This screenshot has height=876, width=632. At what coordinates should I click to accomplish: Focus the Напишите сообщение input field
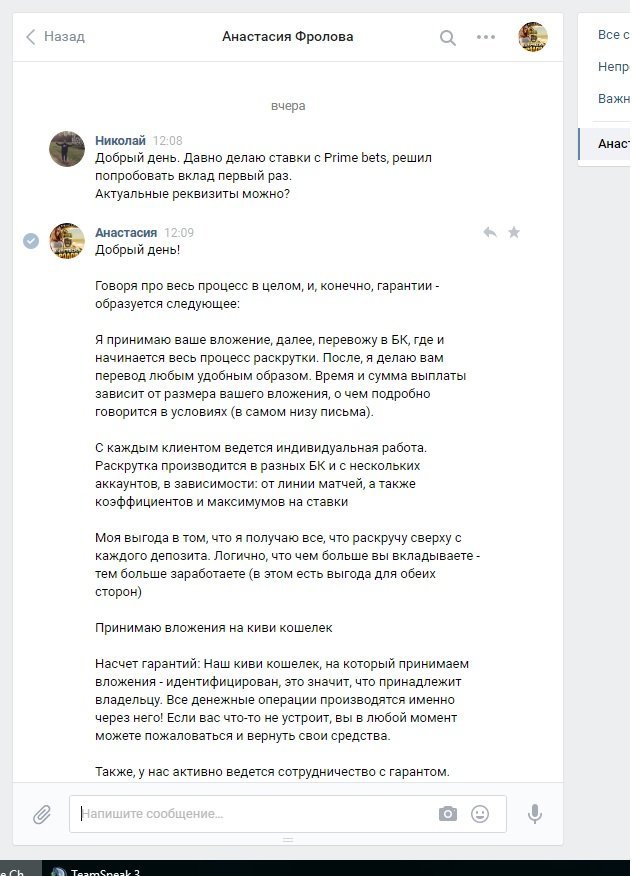tap(254, 814)
